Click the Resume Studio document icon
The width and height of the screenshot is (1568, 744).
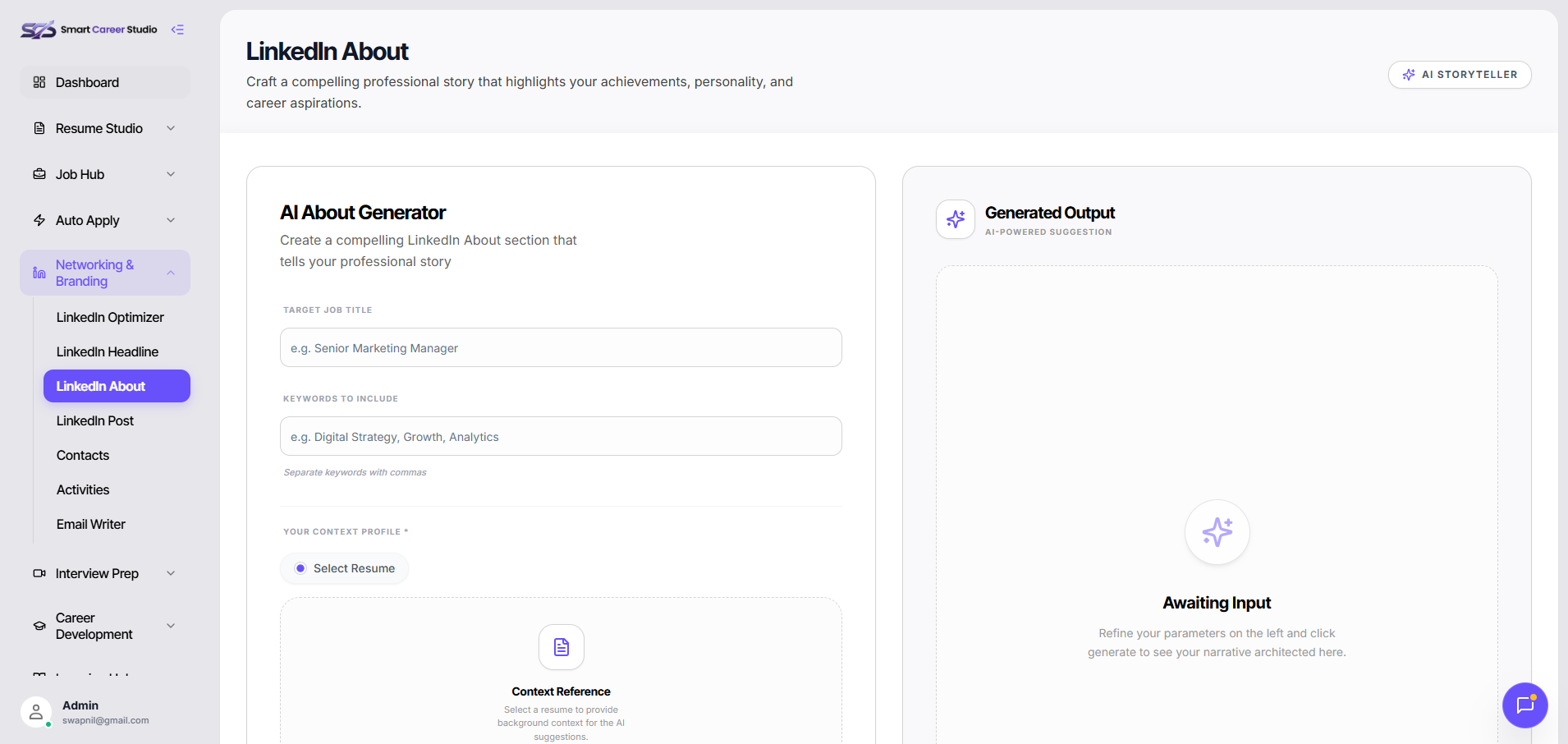[x=39, y=128]
